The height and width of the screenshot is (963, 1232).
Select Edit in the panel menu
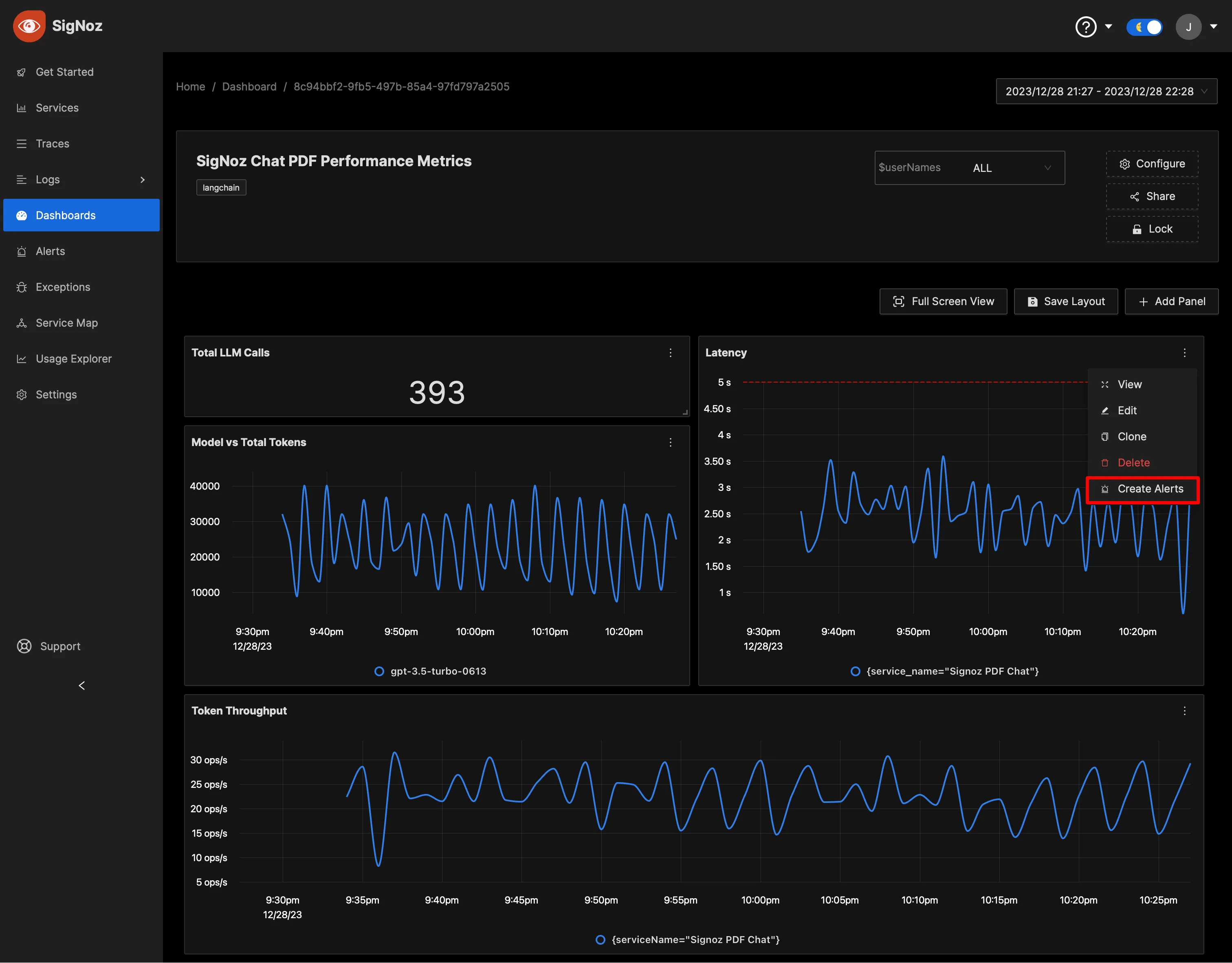1142,411
